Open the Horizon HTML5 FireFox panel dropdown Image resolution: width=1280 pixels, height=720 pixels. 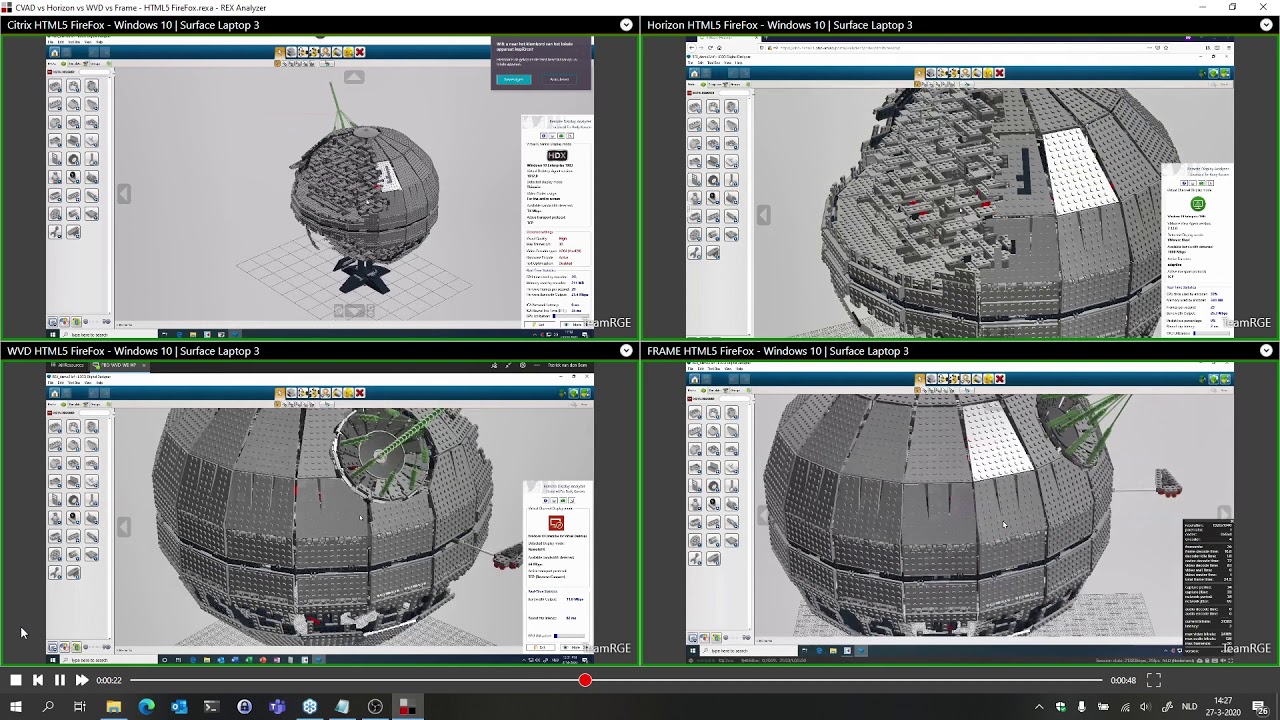(1266, 25)
